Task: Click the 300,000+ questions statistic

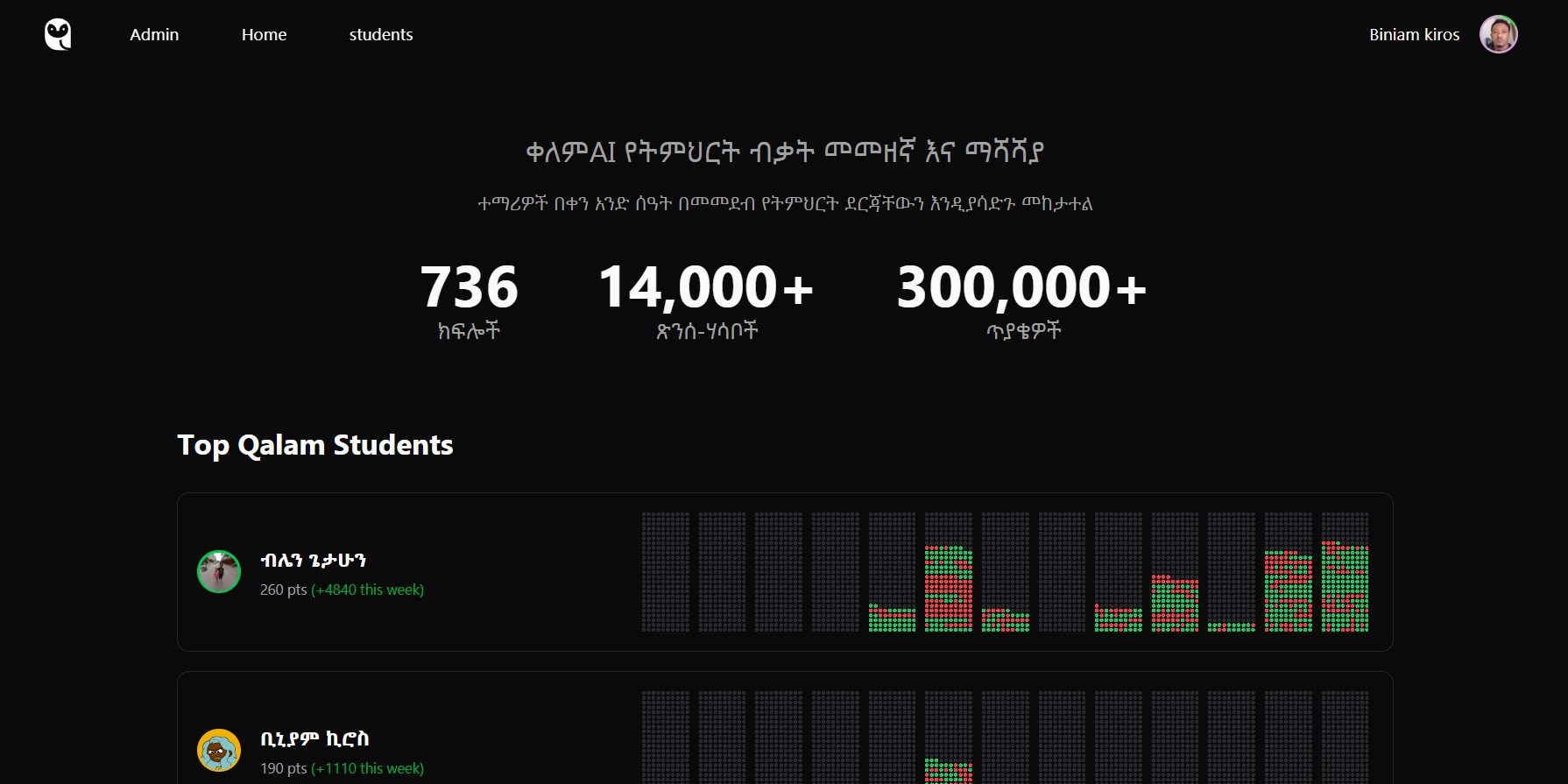Action: (1021, 287)
